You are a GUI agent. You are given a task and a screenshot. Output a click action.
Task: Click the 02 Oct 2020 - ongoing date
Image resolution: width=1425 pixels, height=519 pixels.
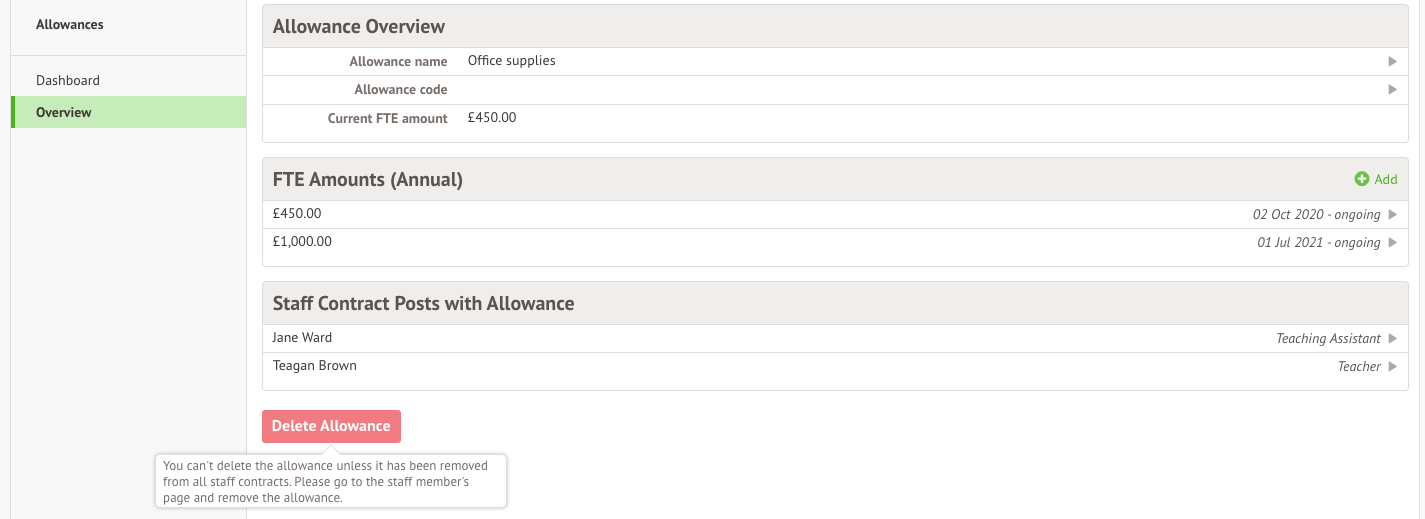coord(1316,215)
